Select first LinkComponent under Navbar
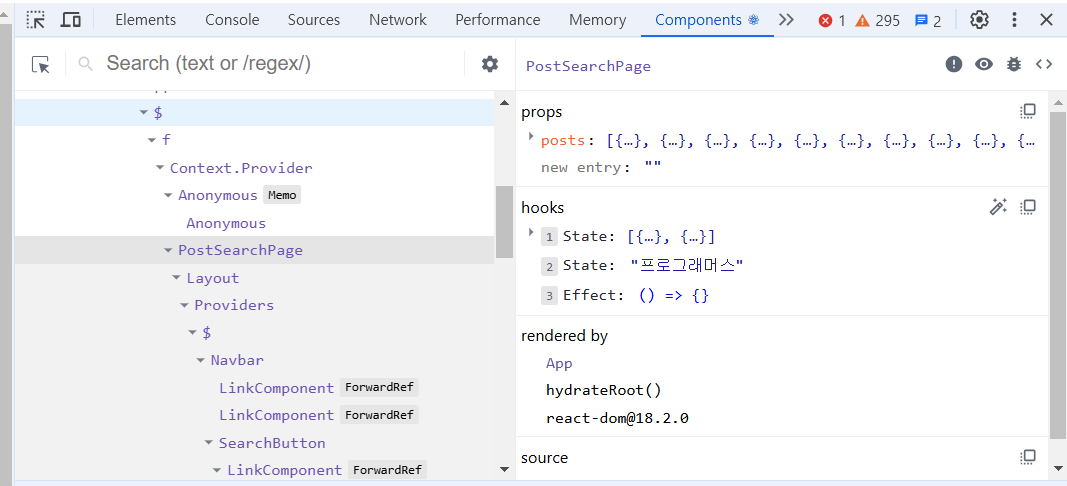 coord(276,388)
